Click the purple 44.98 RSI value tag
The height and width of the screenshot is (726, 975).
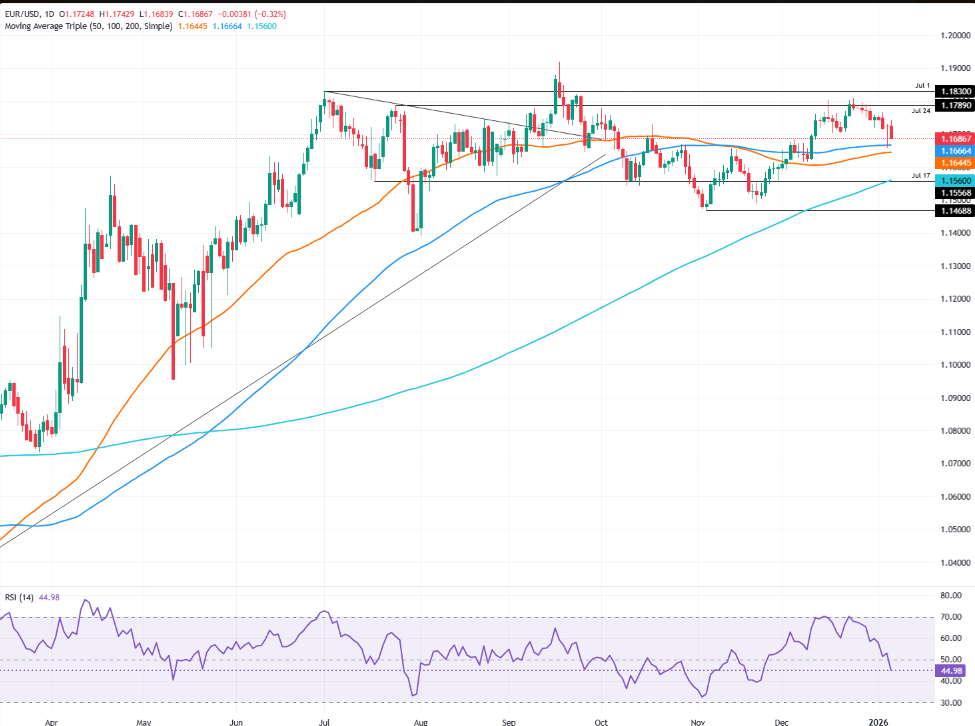(x=952, y=670)
